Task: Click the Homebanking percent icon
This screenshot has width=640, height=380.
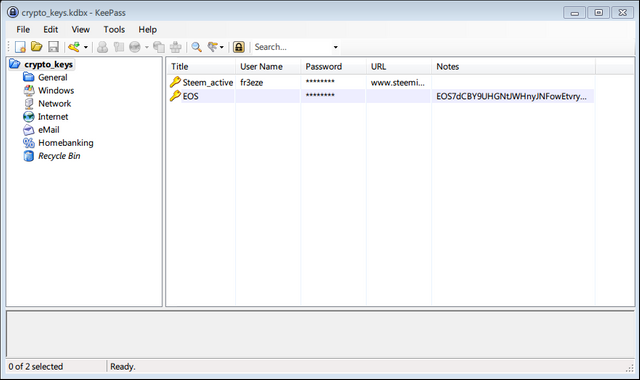Action: click(x=29, y=143)
